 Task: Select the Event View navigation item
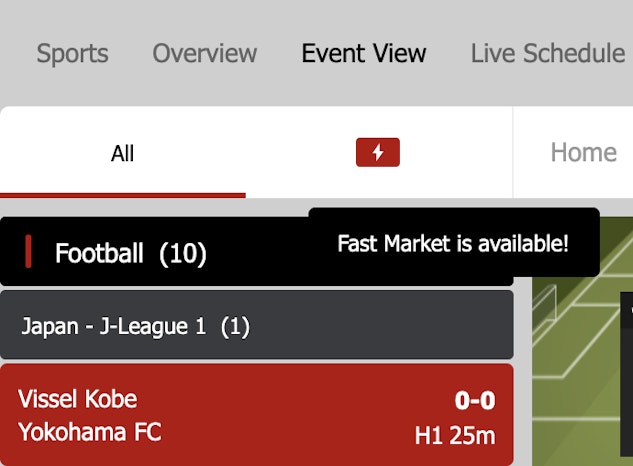click(x=364, y=53)
